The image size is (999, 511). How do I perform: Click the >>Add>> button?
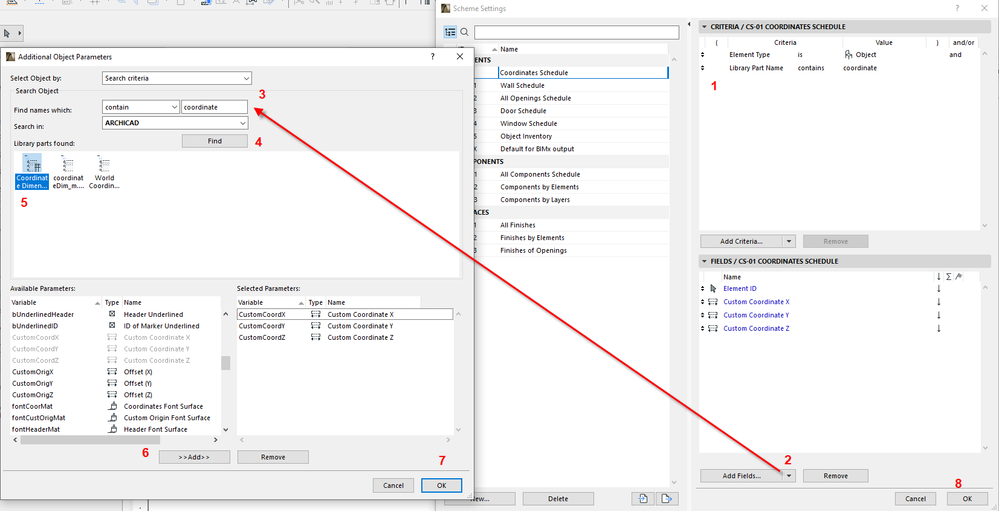194,457
